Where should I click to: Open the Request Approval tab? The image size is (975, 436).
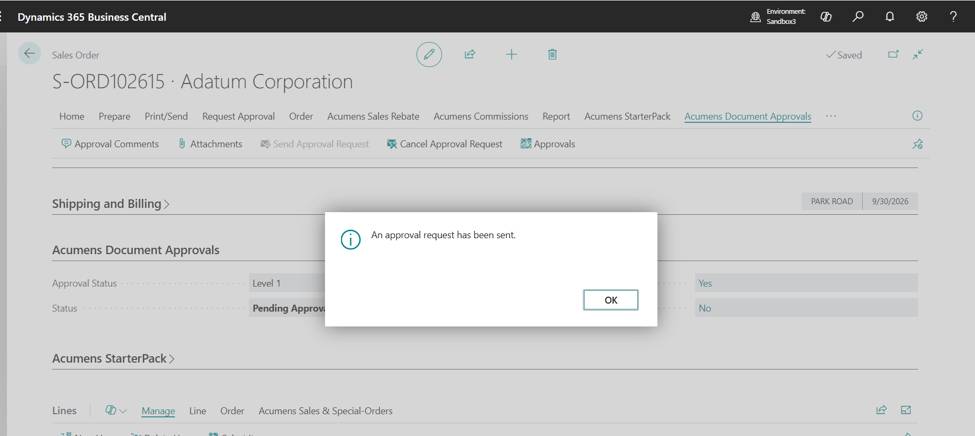click(238, 116)
